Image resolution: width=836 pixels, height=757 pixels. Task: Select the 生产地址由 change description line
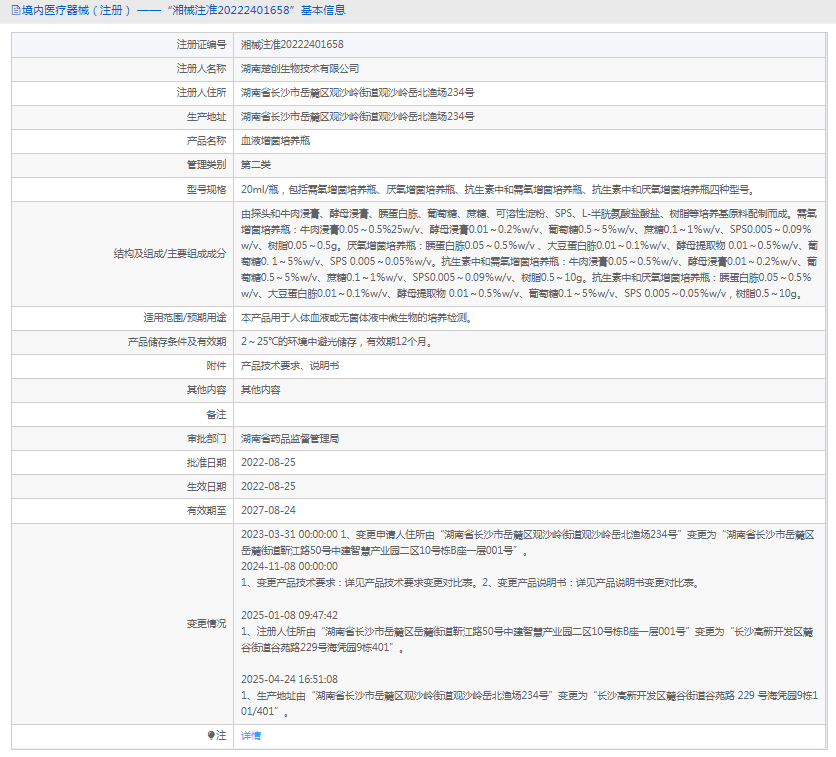[x=529, y=704]
